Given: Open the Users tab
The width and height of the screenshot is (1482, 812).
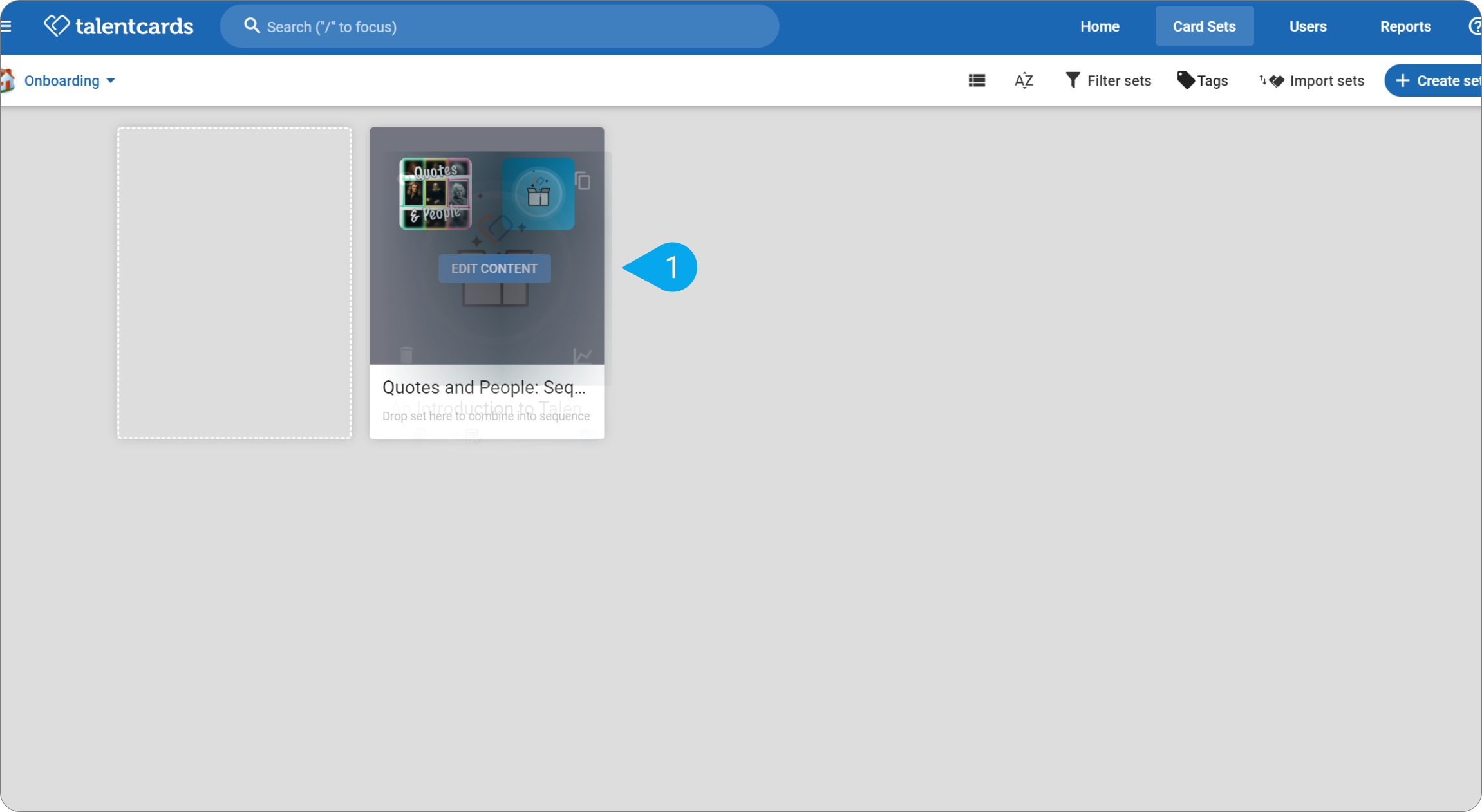Looking at the screenshot, I should 1308,26.
